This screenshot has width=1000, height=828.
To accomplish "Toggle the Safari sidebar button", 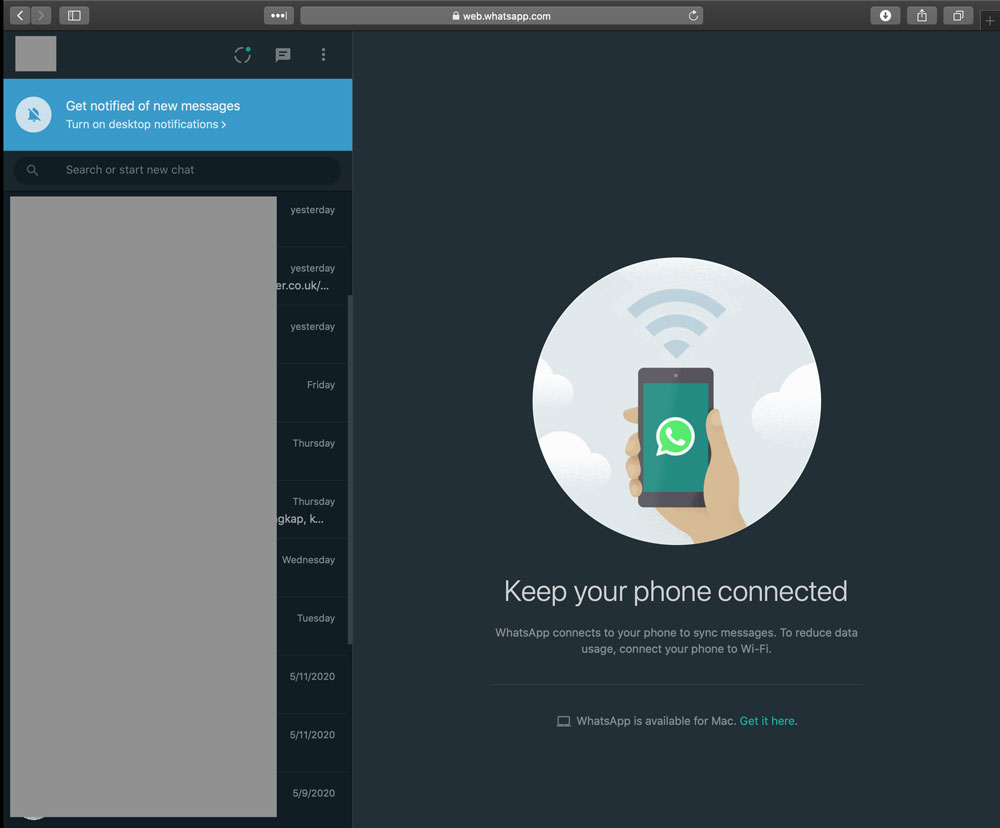I will tap(74, 15).
